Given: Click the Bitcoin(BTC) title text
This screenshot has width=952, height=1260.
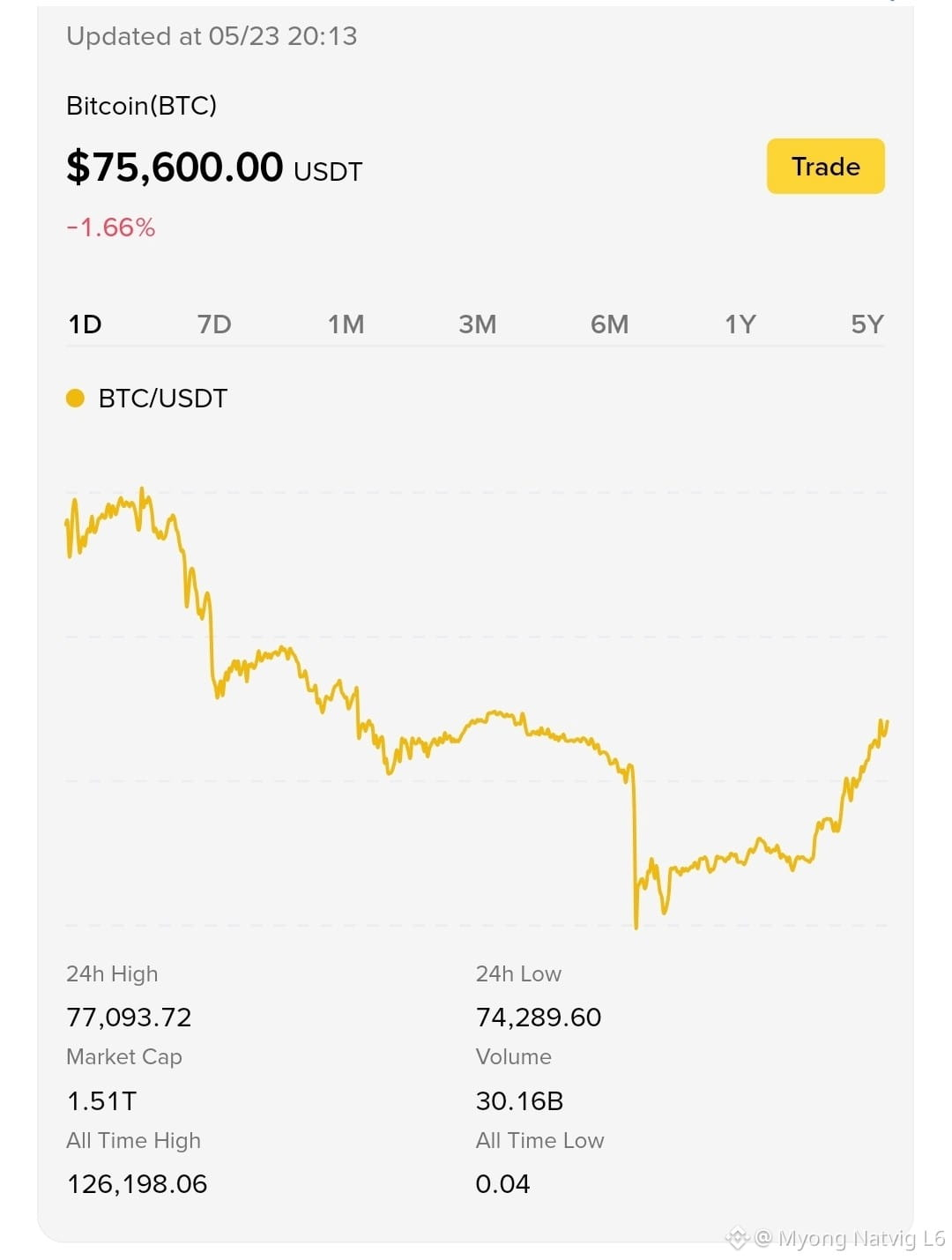Looking at the screenshot, I should point(141,106).
